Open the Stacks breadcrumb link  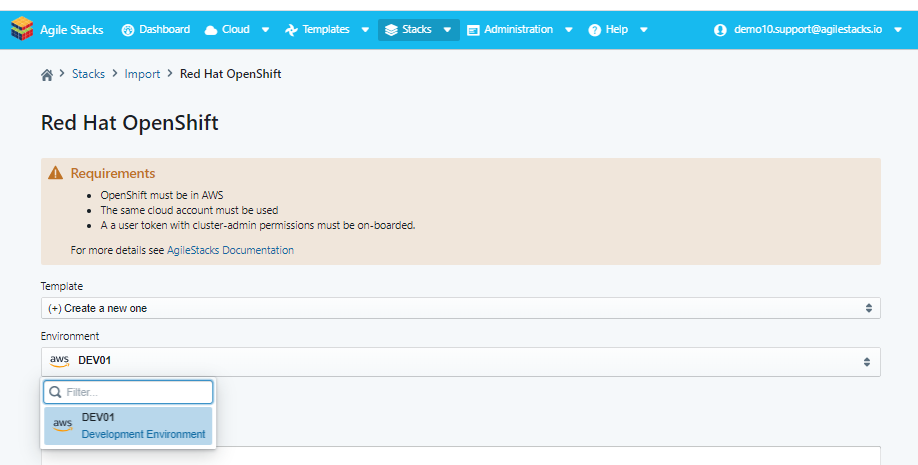[88, 74]
